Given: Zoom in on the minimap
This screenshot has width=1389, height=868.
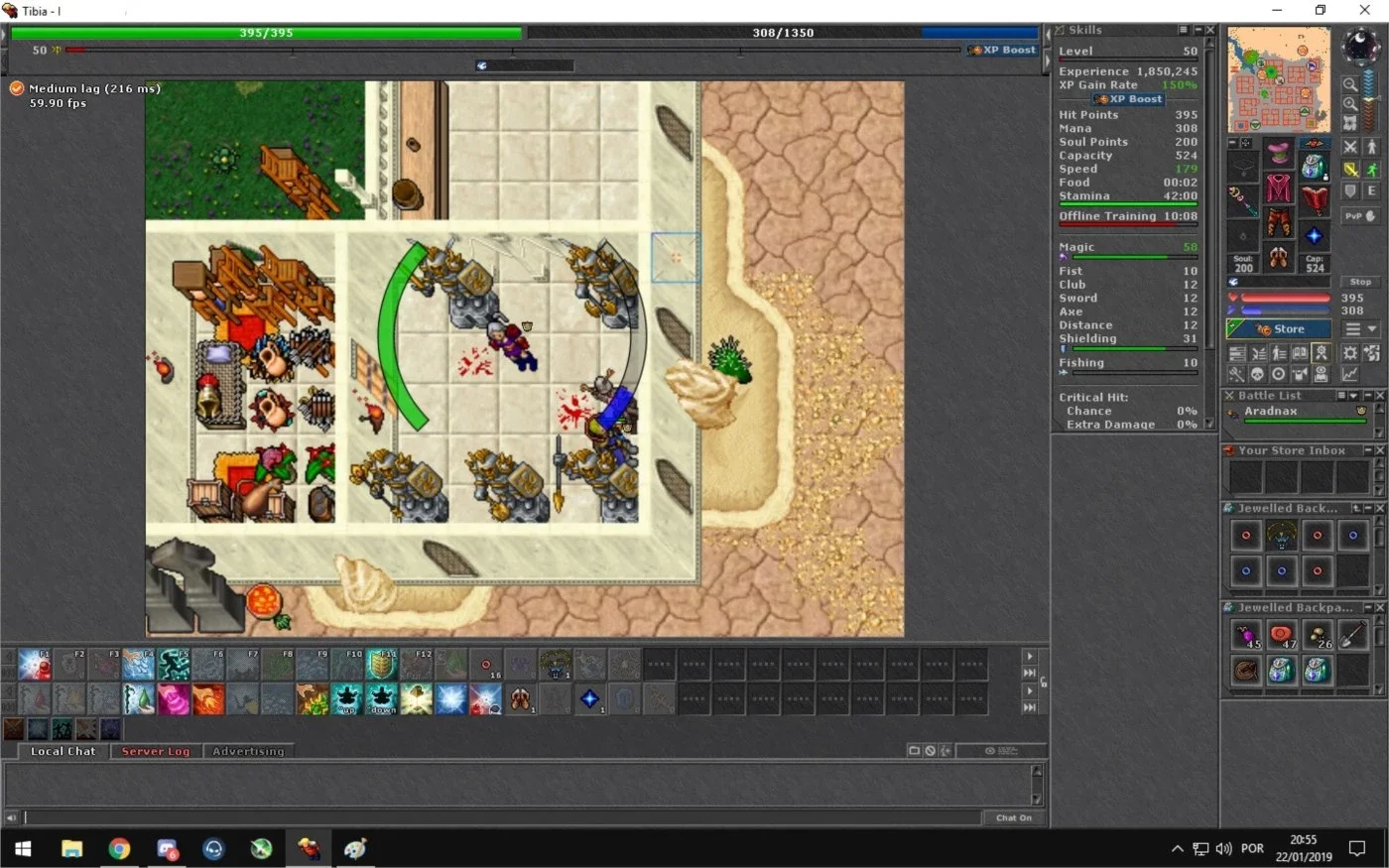Looking at the screenshot, I should pos(1350,103).
